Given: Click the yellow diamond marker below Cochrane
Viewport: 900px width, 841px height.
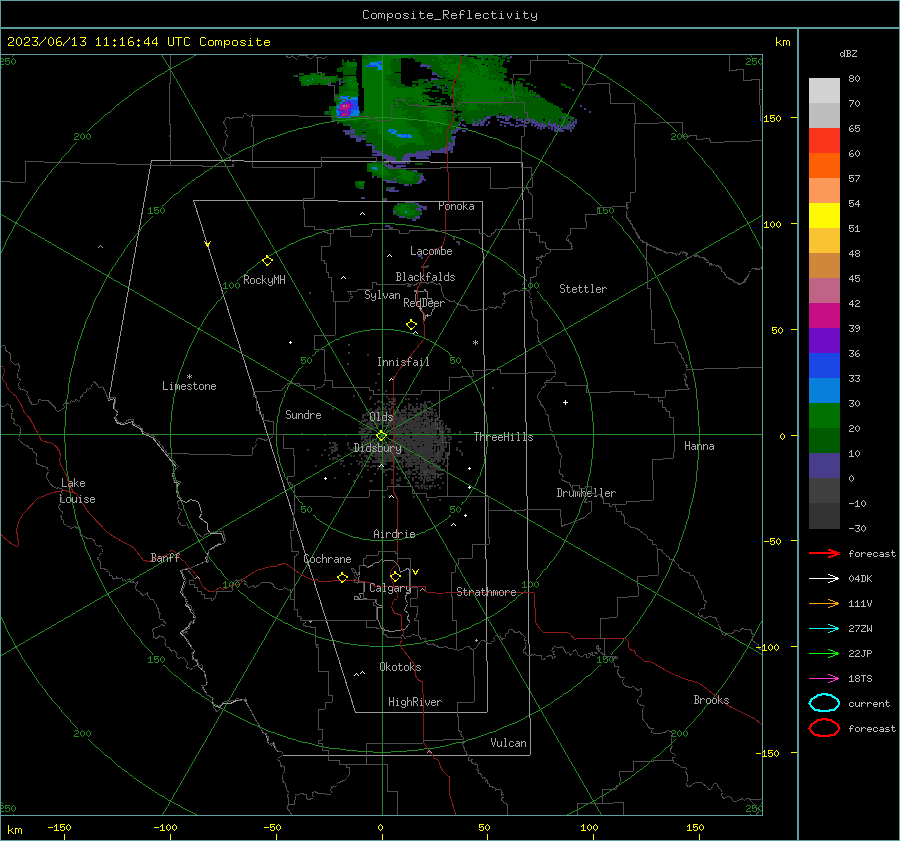Looking at the screenshot, I should (x=342, y=577).
